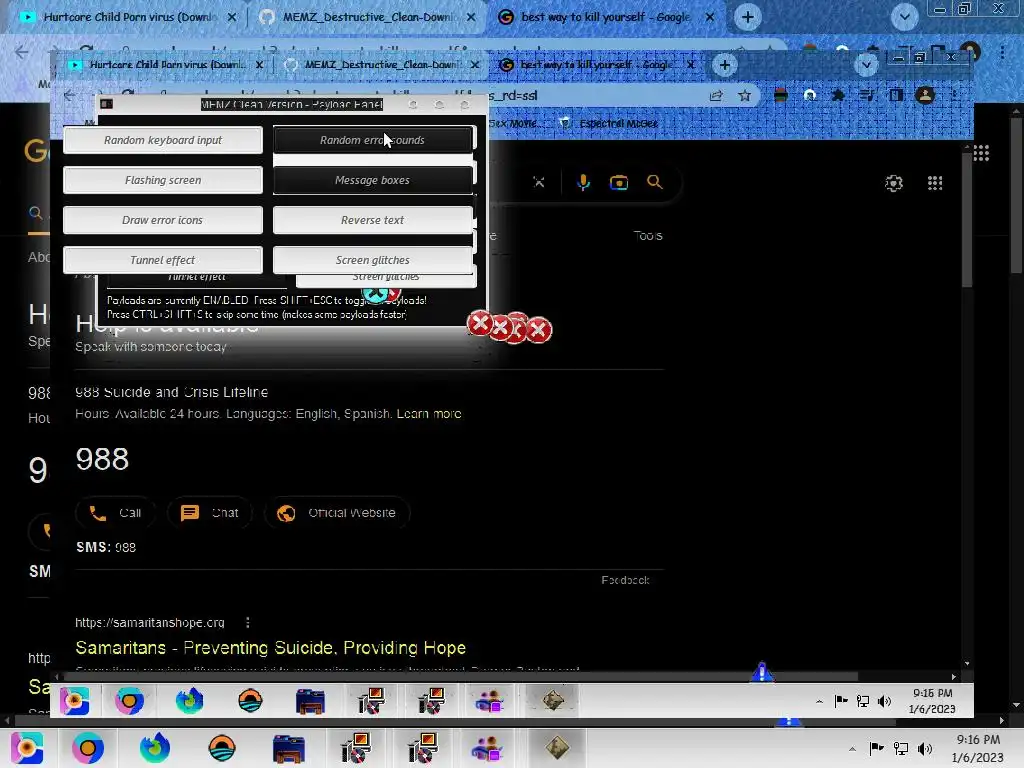The height and width of the screenshot is (768, 1024).
Task: Toggle the Random error sounds payload
Action: pos(372,140)
